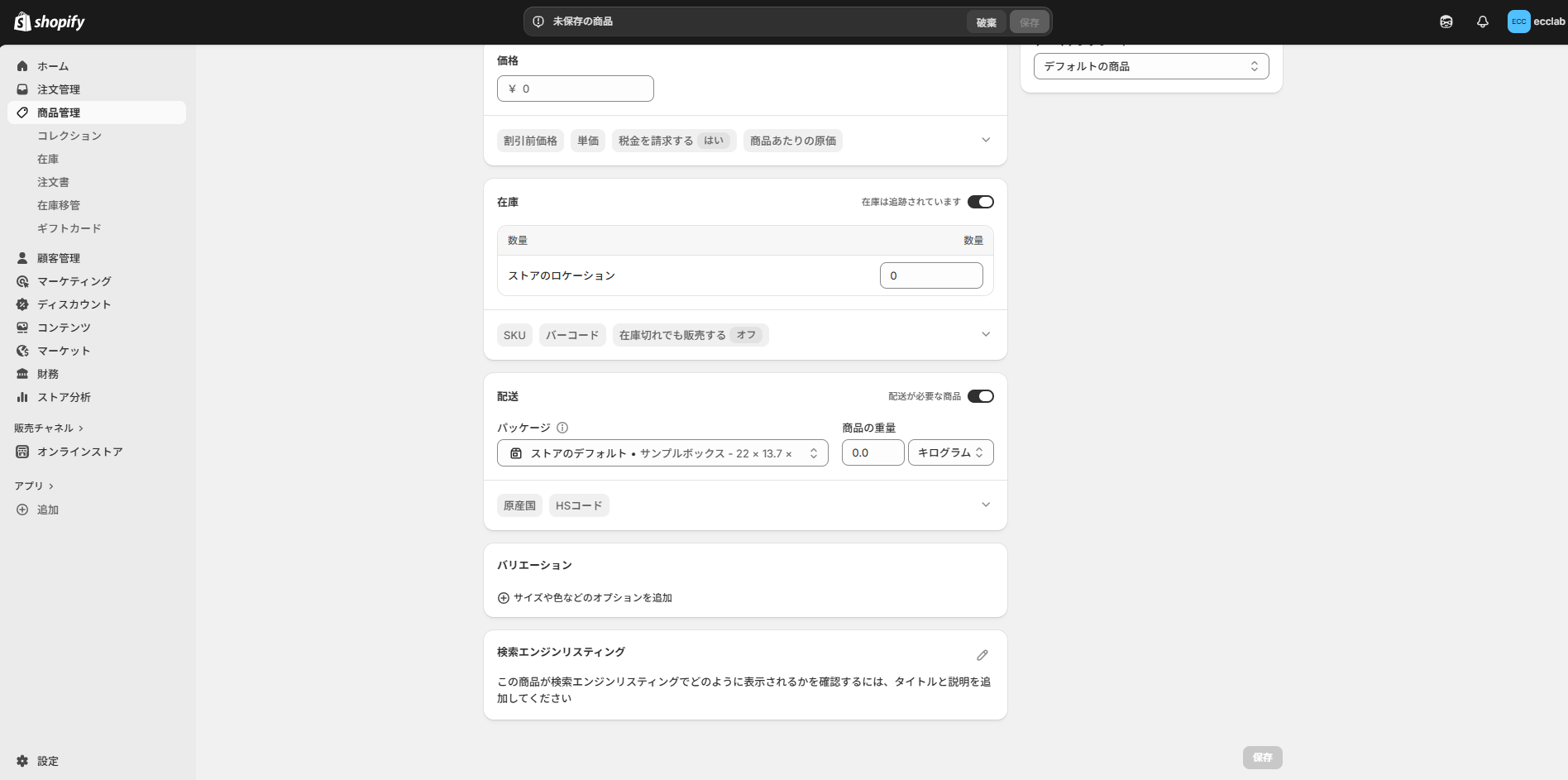1568x780 pixels.
Task: Click the info icon next to パッケージ
Action: tap(562, 428)
